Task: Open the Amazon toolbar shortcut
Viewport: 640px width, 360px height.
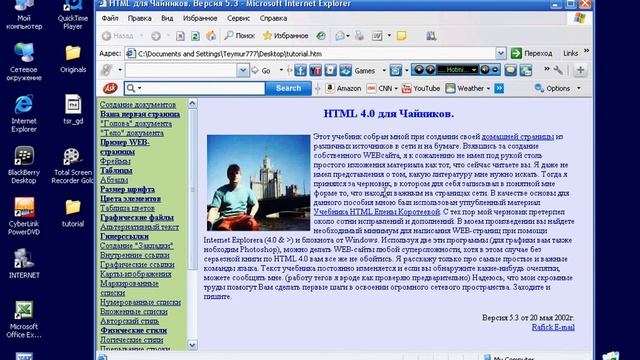Action: coord(343,88)
